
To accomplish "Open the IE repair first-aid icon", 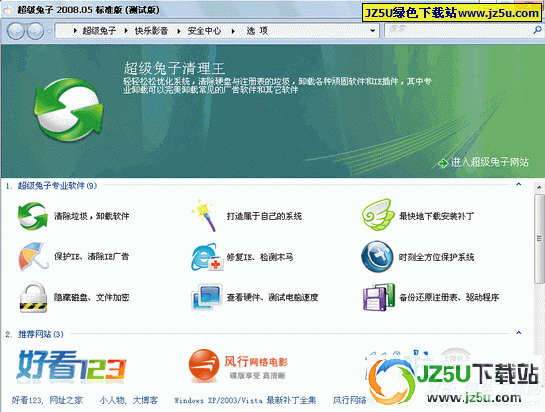I will (x=207, y=257).
